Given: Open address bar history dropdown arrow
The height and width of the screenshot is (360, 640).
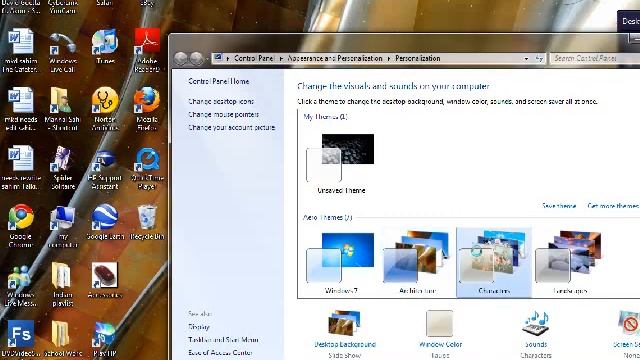Looking at the screenshot, I should coord(527,59).
